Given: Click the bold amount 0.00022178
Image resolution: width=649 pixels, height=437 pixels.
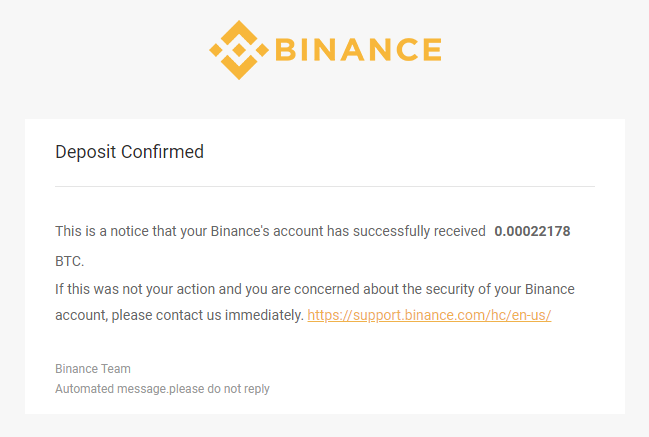Looking at the screenshot, I should click(x=532, y=231).
